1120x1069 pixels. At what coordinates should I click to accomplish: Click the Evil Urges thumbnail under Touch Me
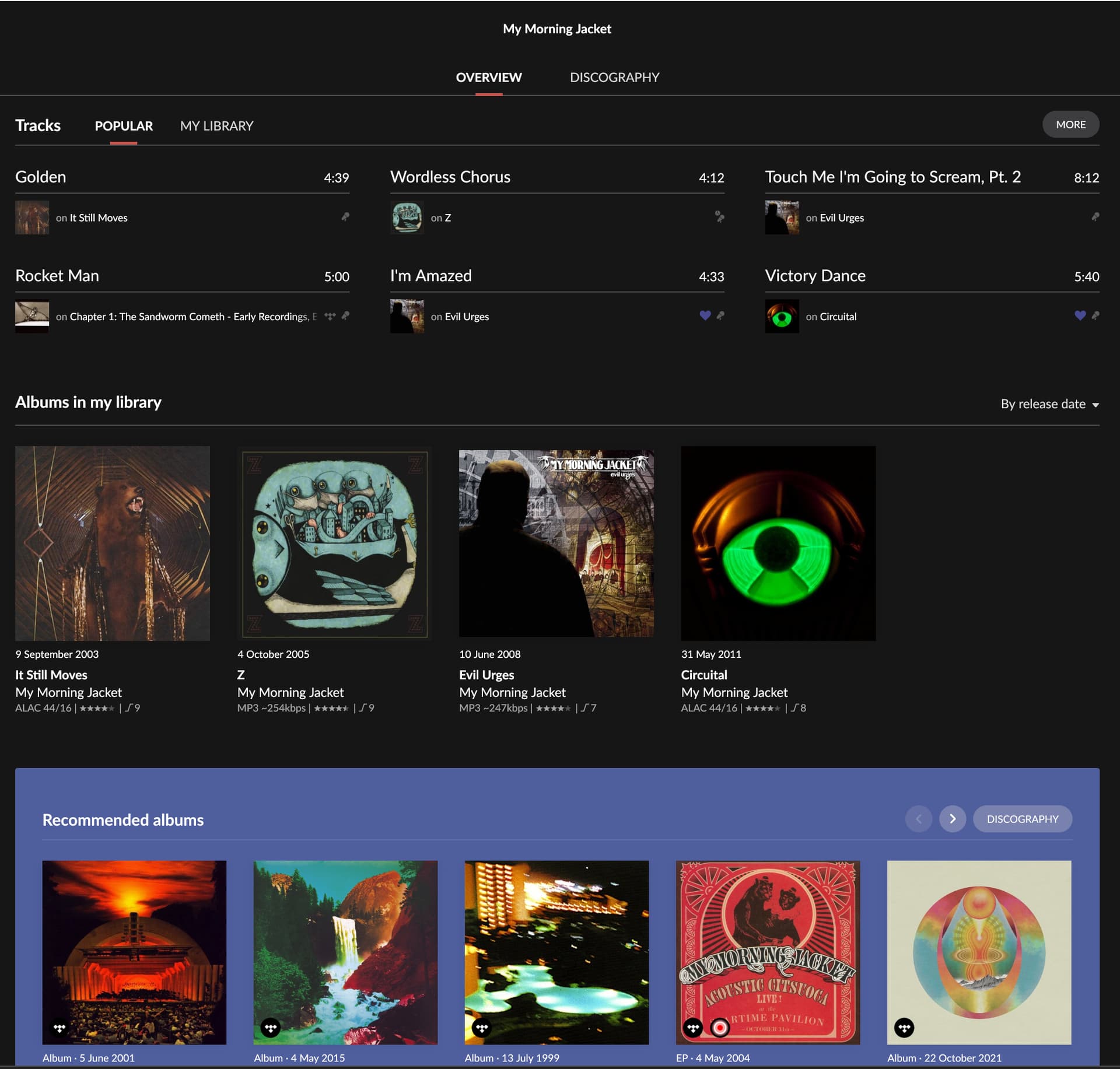coord(782,218)
